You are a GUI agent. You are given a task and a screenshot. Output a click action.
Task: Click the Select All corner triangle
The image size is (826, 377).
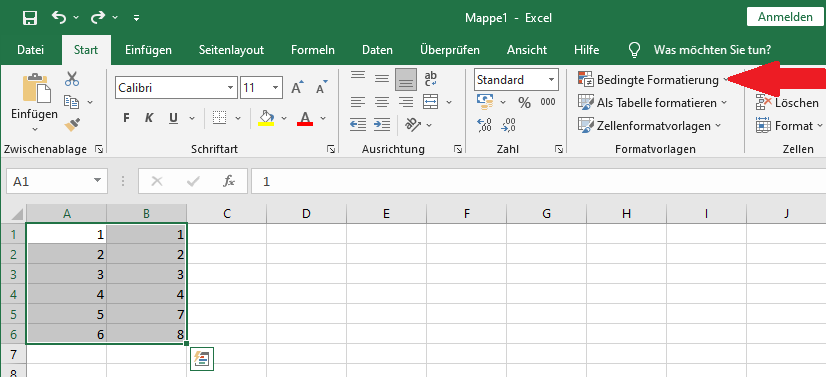(17, 214)
